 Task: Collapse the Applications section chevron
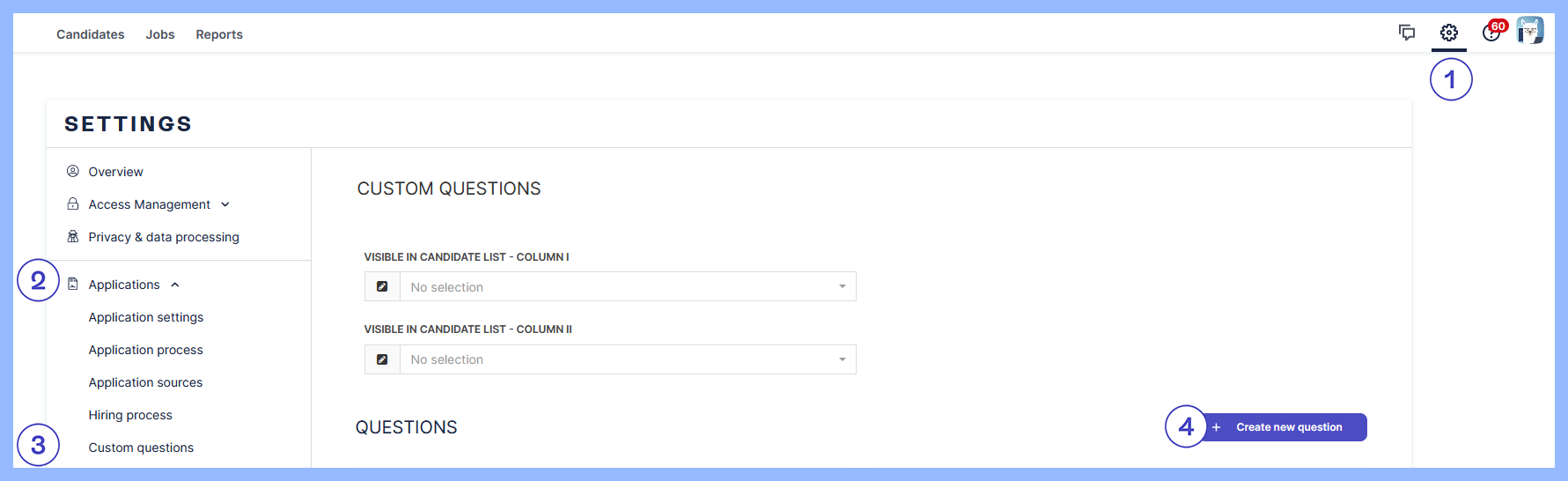coord(175,285)
